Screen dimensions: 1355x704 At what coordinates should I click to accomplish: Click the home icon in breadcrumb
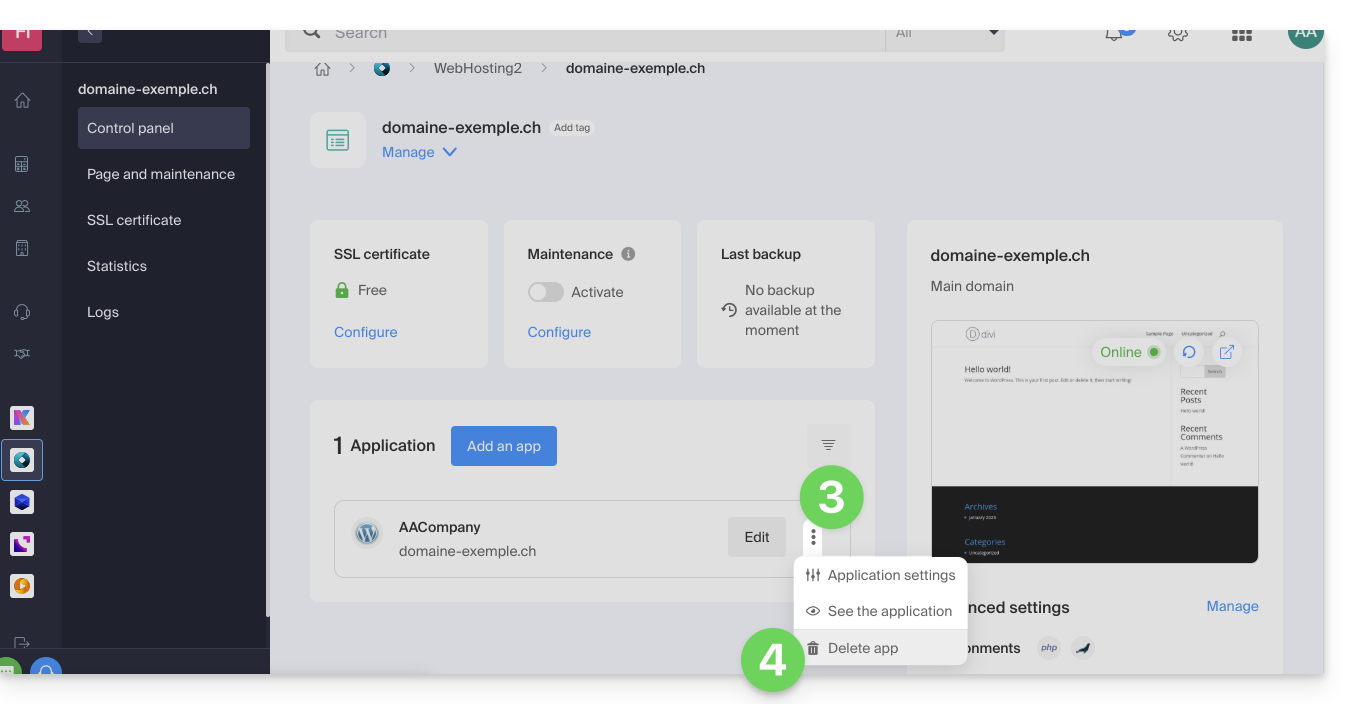tap(322, 69)
